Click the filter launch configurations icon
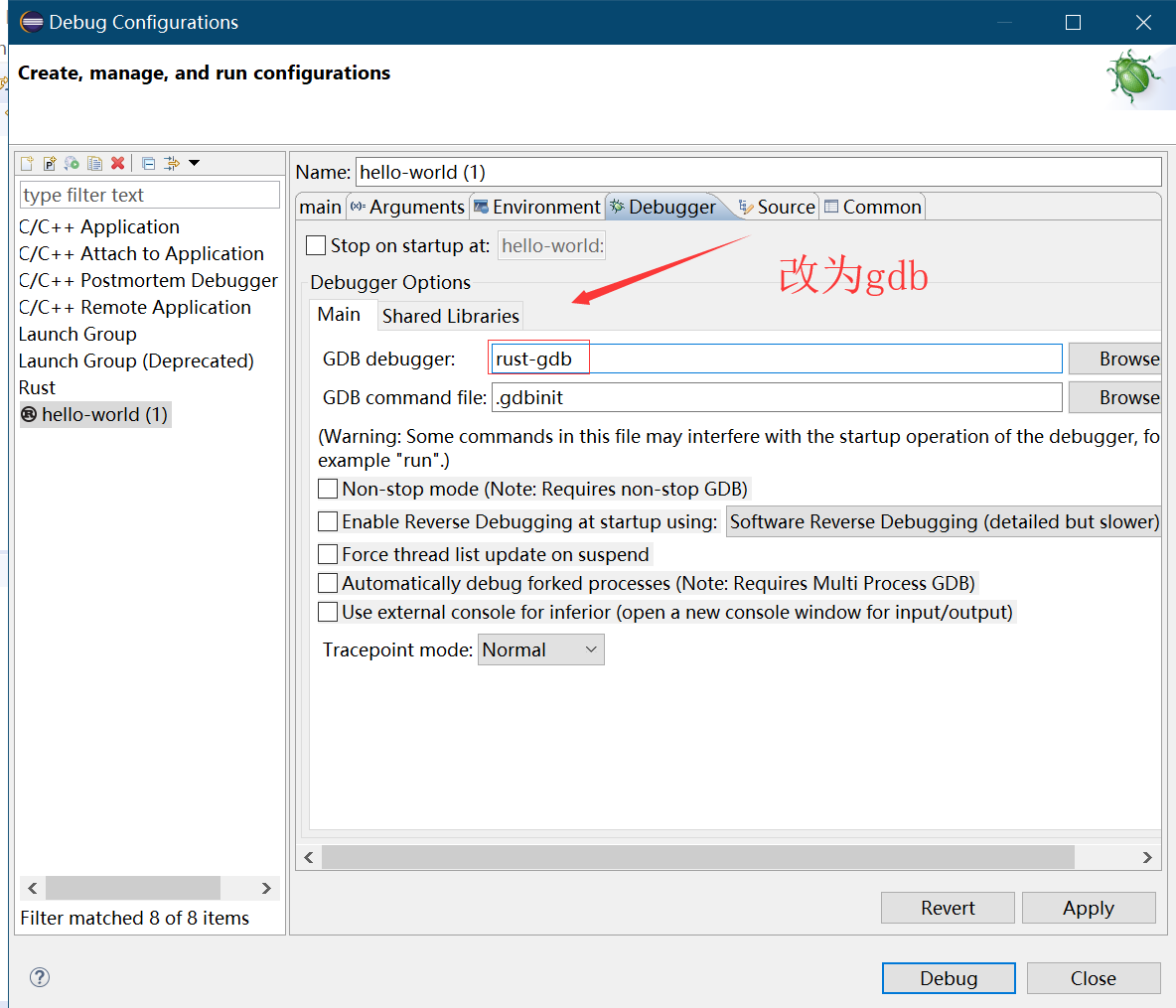This screenshot has width=1176, height=1008. [172, 163]
